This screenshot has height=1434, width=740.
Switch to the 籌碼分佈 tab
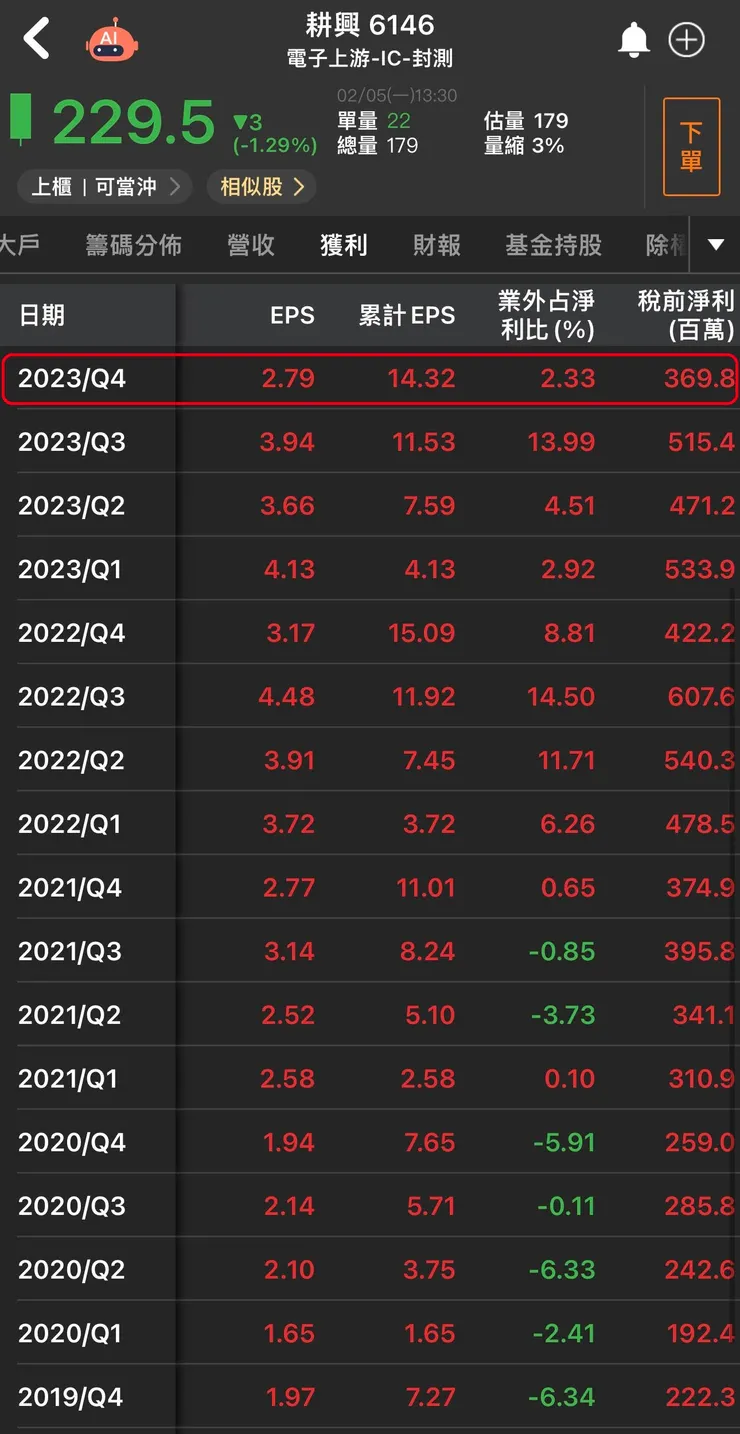[x=134, y=245]
